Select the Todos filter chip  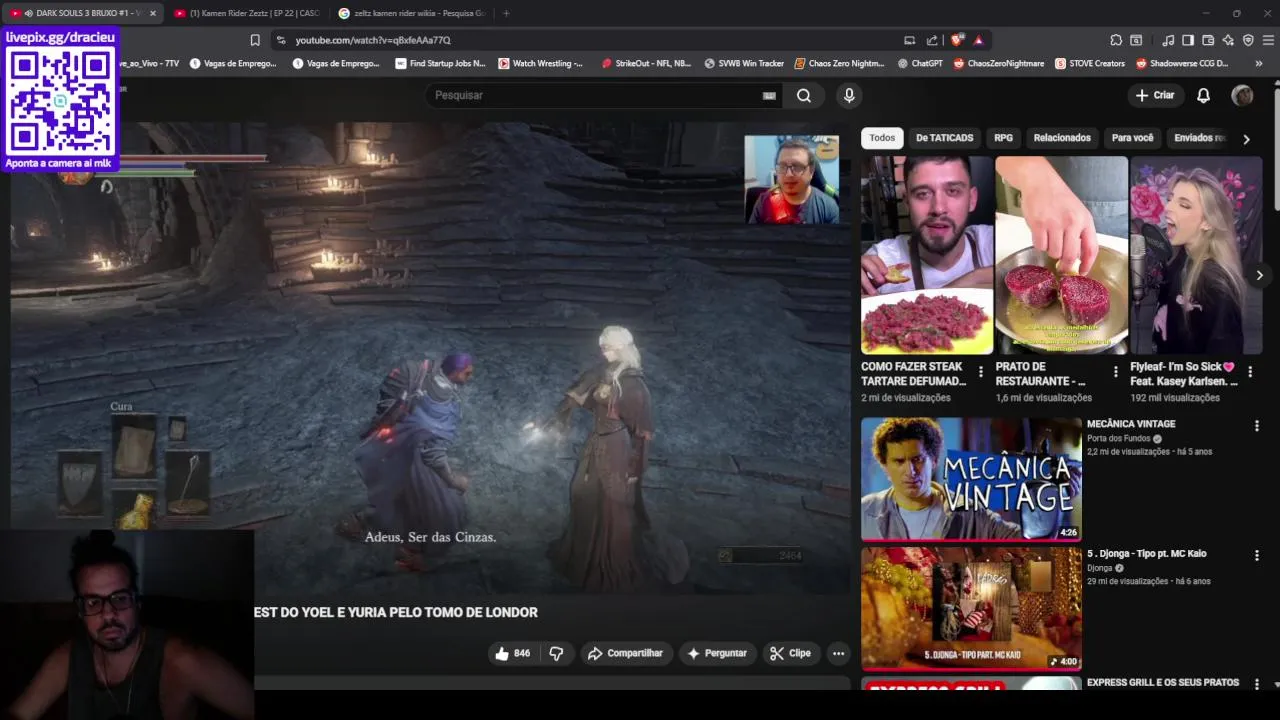(882, 138)
